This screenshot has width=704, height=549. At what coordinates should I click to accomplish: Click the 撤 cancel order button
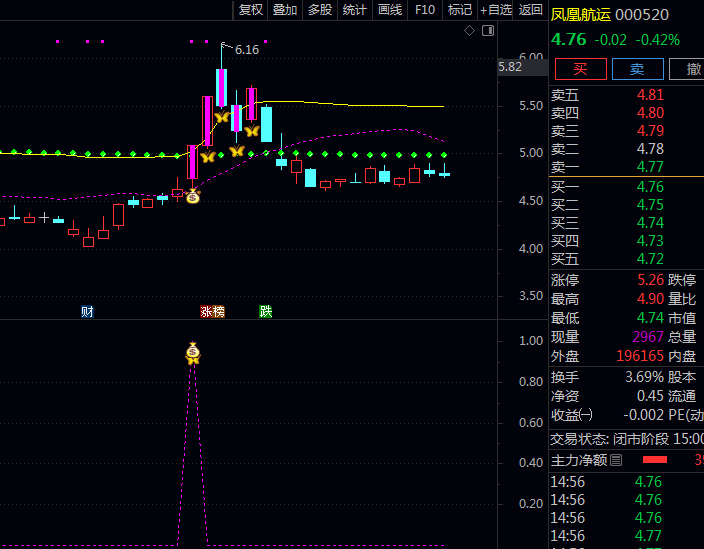tap(691, 69)
